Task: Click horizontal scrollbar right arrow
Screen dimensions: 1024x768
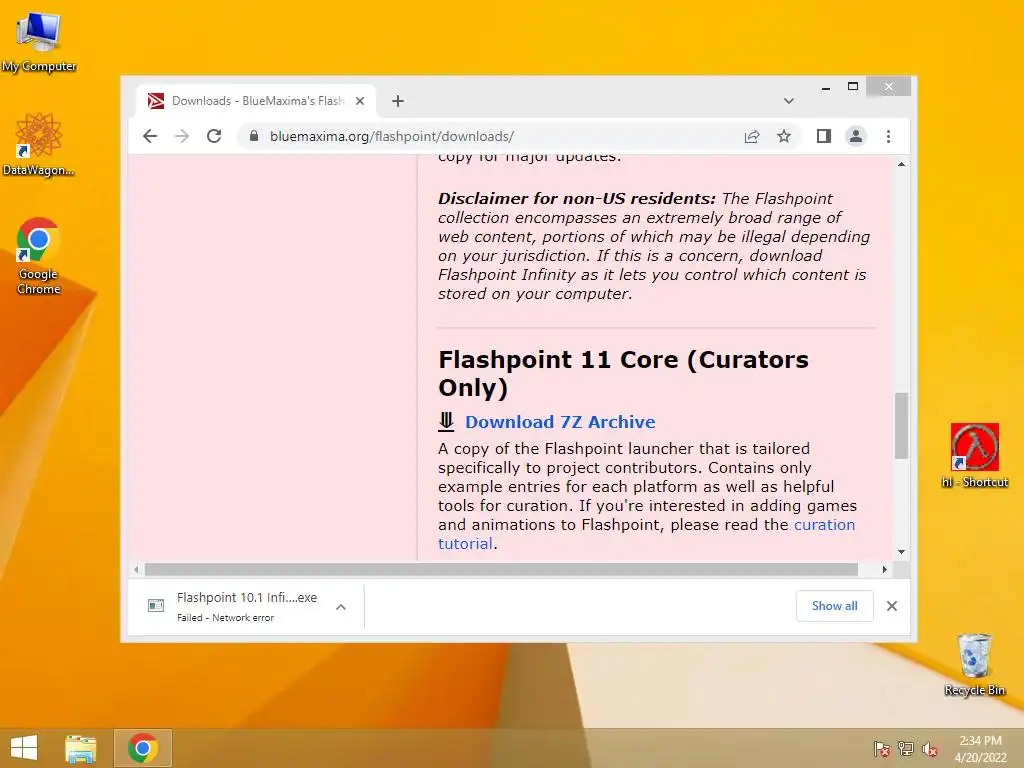Action: point(884,569)
